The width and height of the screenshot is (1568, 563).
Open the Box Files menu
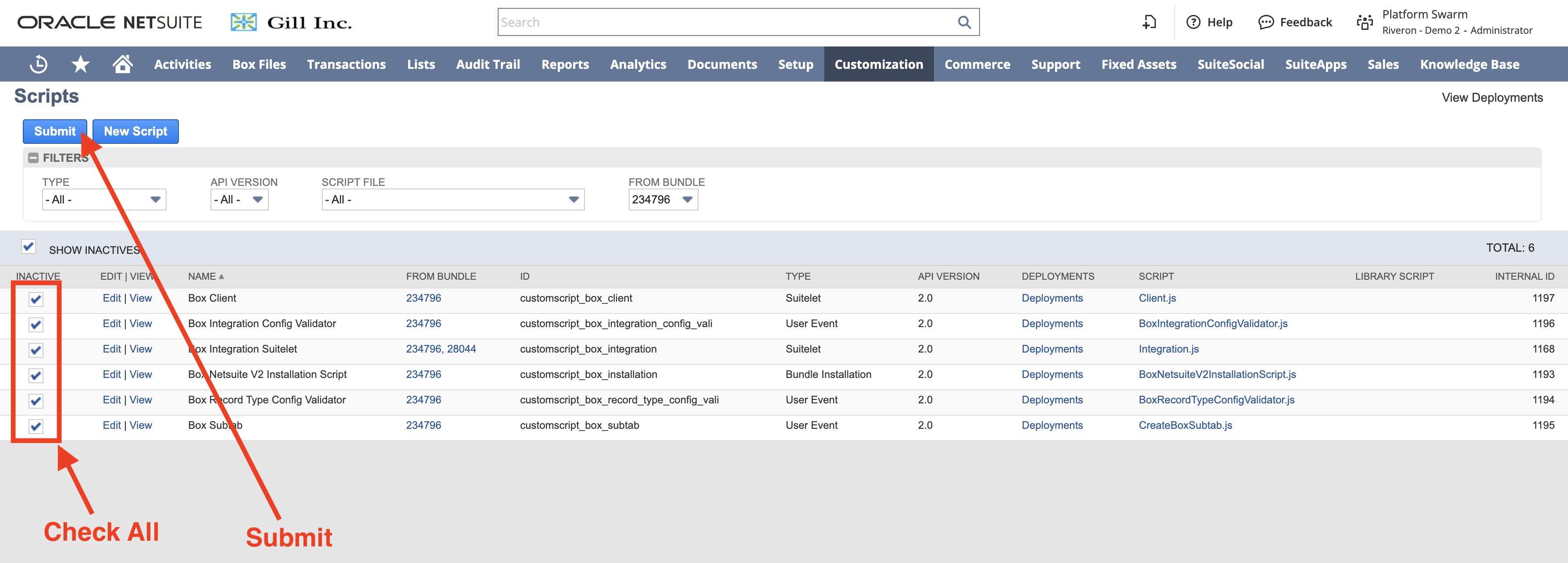coord(259,64)
